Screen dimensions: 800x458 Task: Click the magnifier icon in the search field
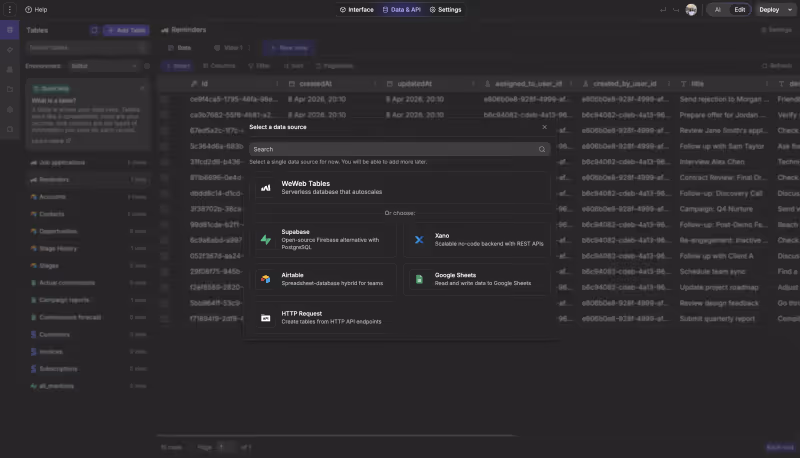[542, 149]
